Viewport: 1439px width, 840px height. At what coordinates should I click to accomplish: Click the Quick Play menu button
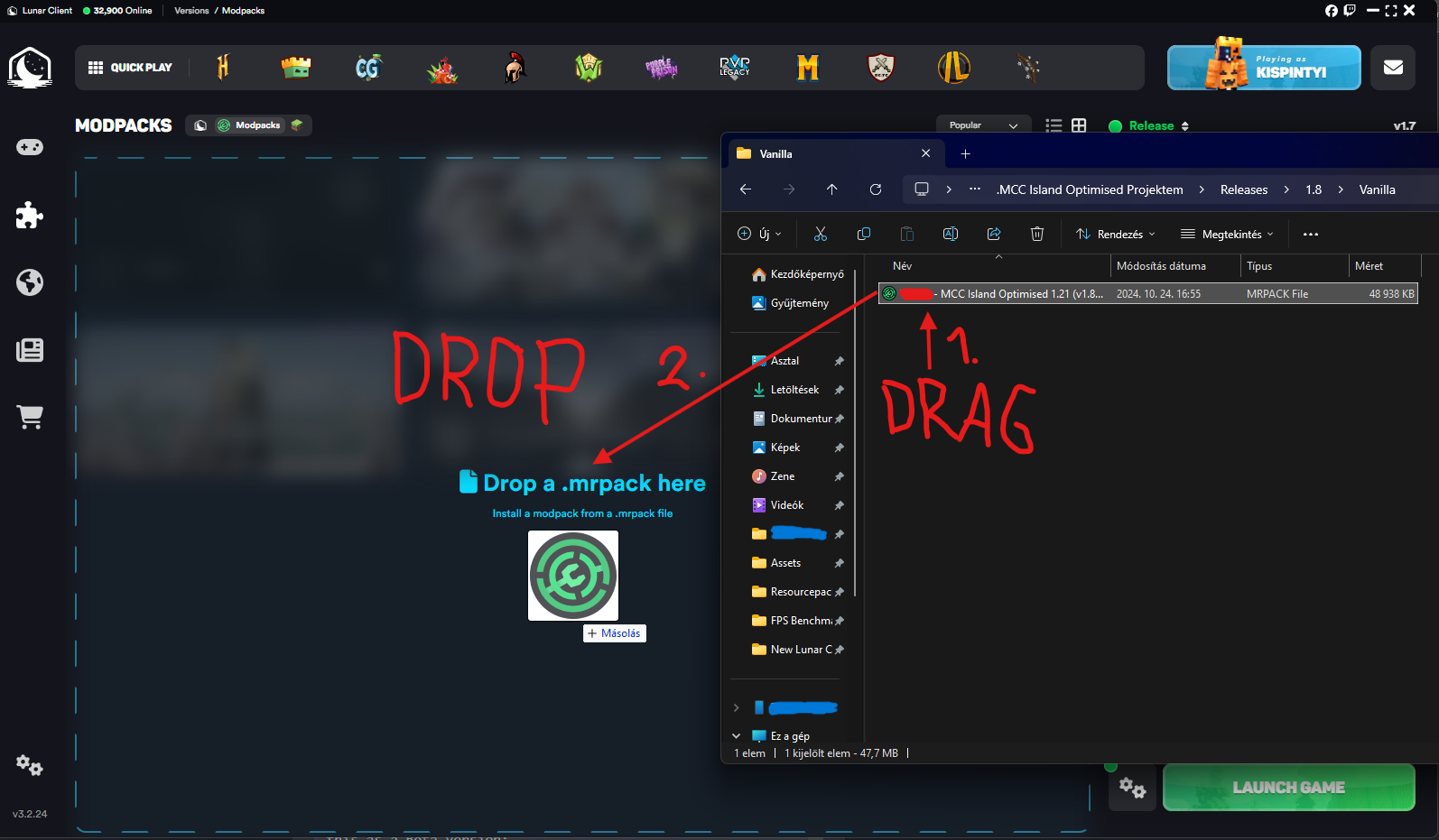click(130, 68)
